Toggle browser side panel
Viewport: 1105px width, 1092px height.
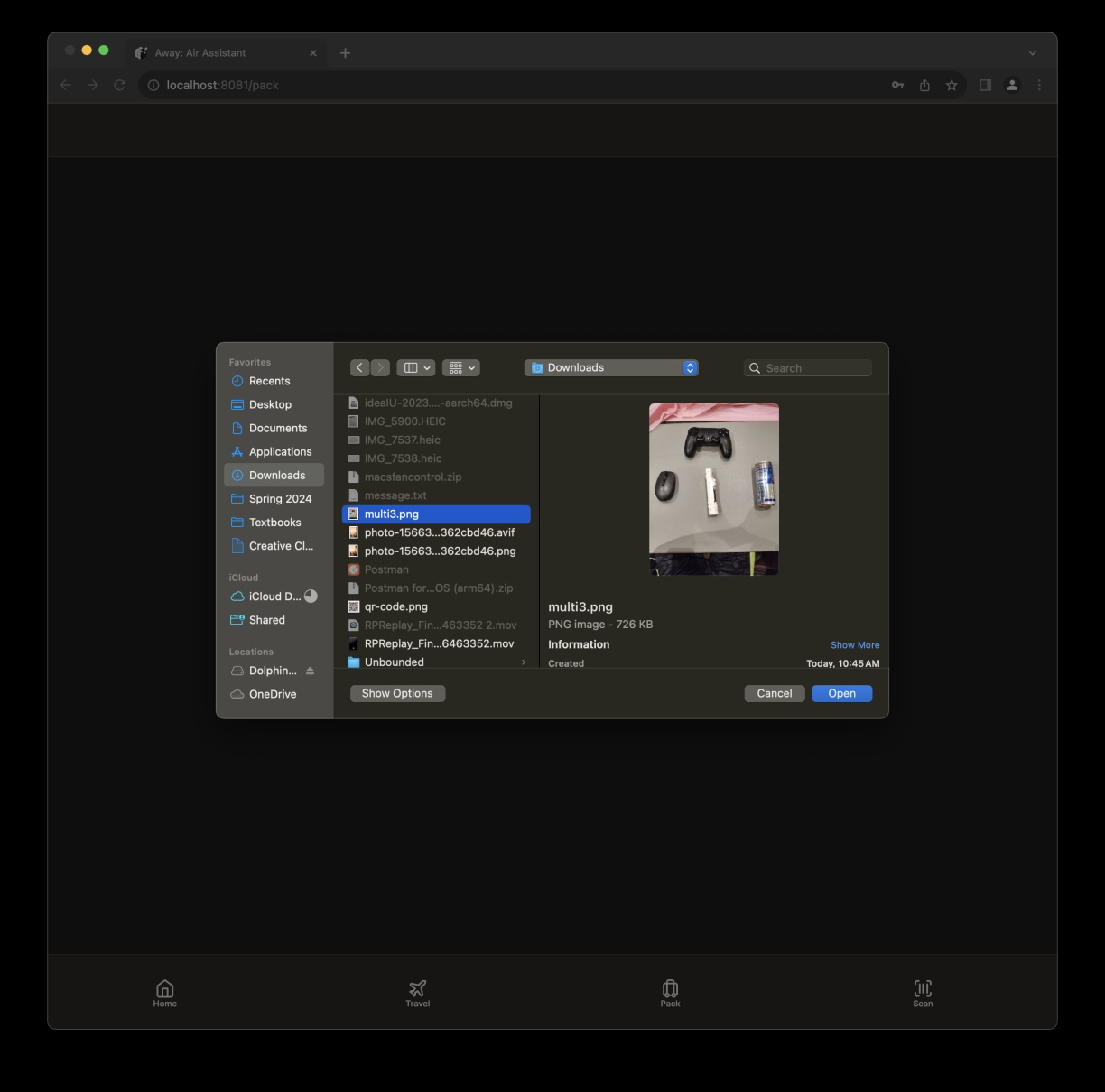(x=985, y=85)
